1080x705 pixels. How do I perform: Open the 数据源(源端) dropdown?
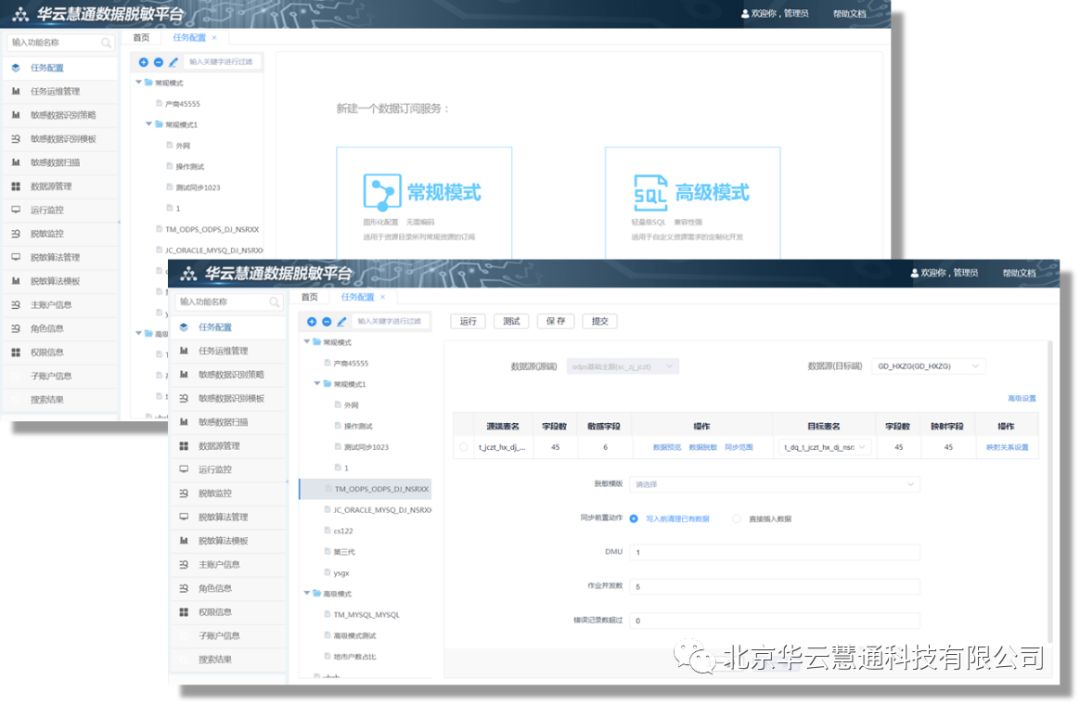623,367
